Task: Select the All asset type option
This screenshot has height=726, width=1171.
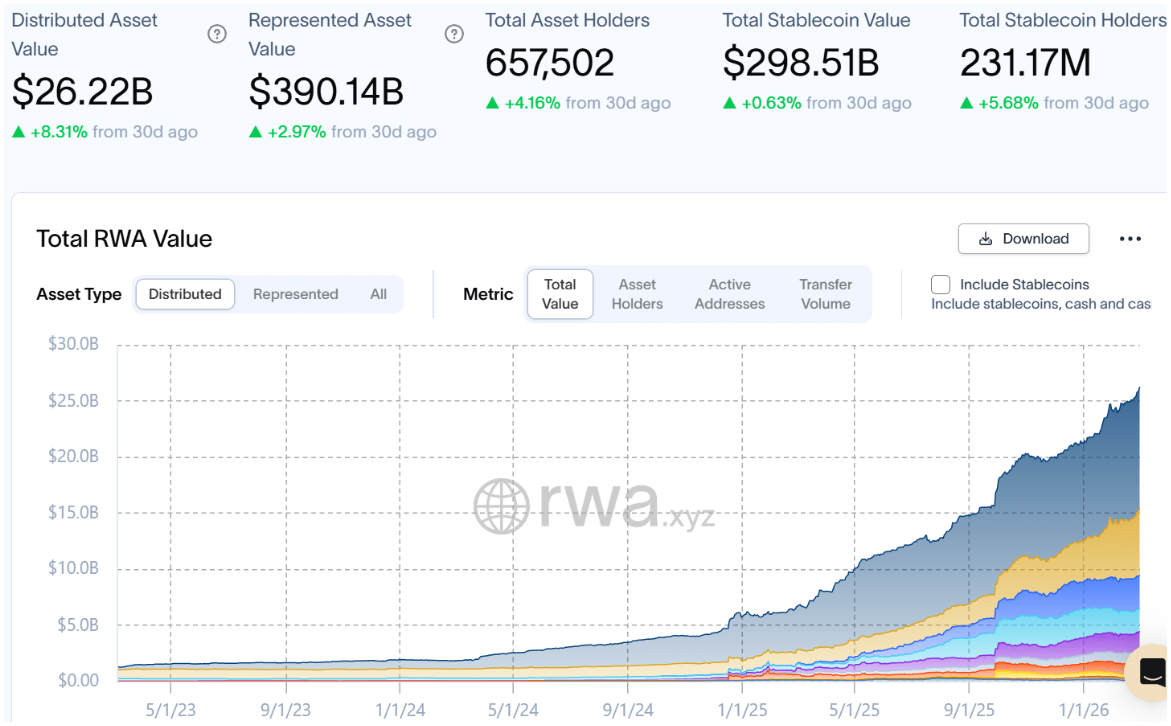Action: (378, 294)
